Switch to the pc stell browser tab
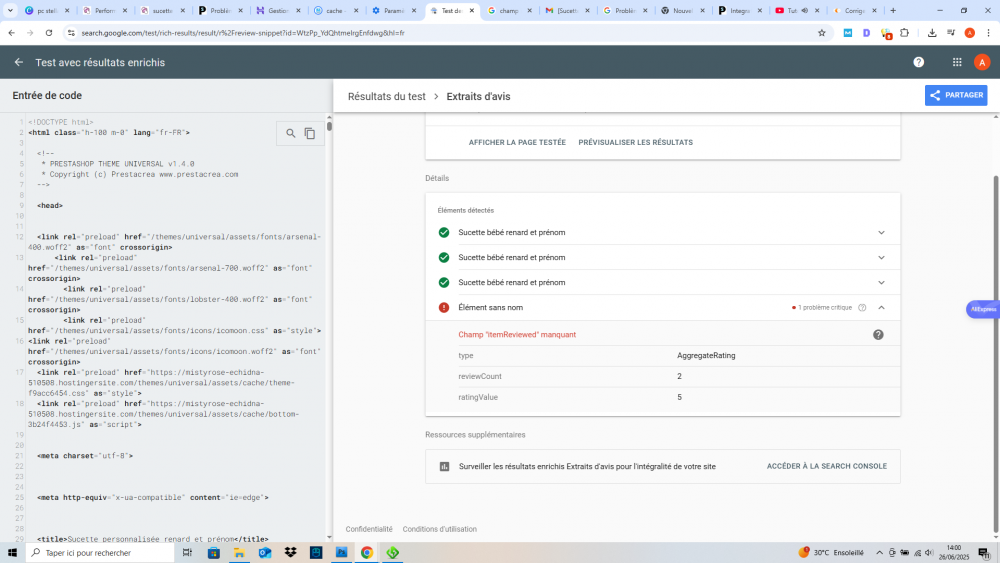 pos(47,11)
